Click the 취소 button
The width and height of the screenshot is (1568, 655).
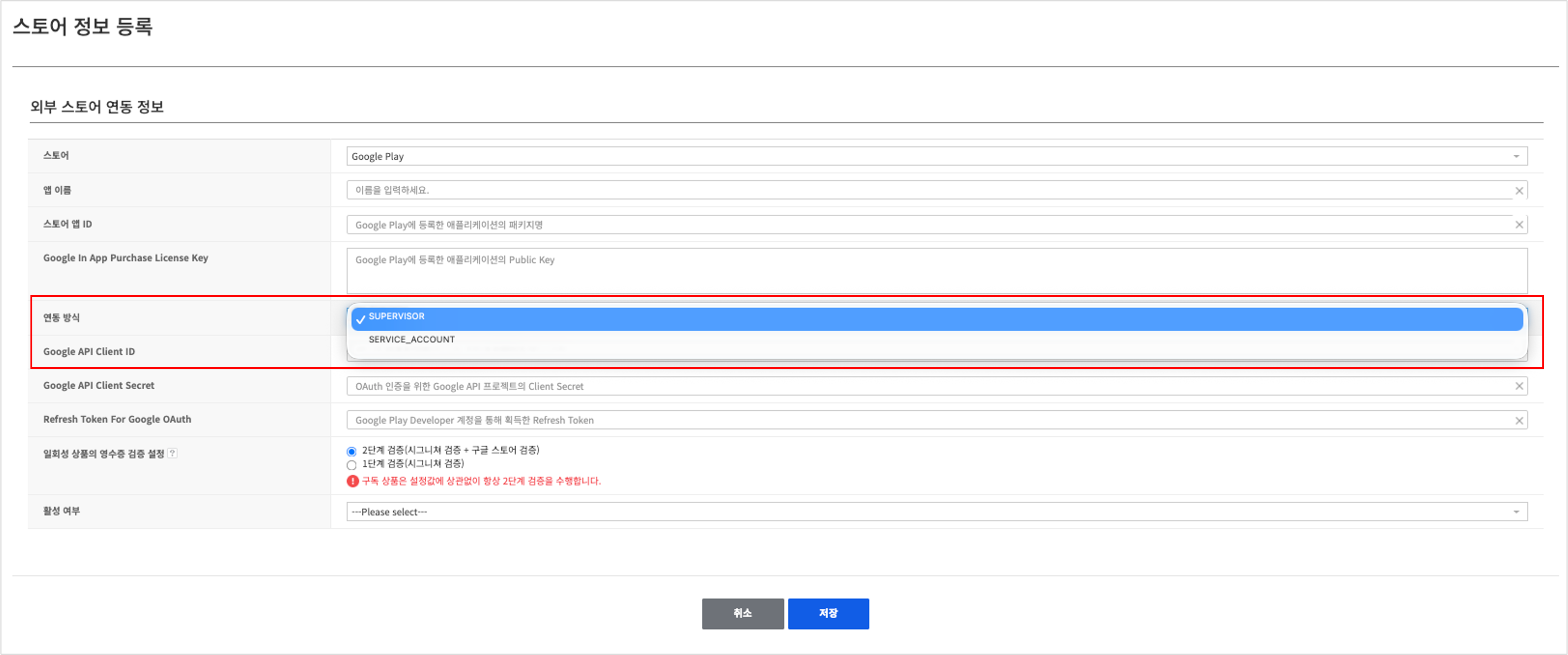(x=743, y=614)
